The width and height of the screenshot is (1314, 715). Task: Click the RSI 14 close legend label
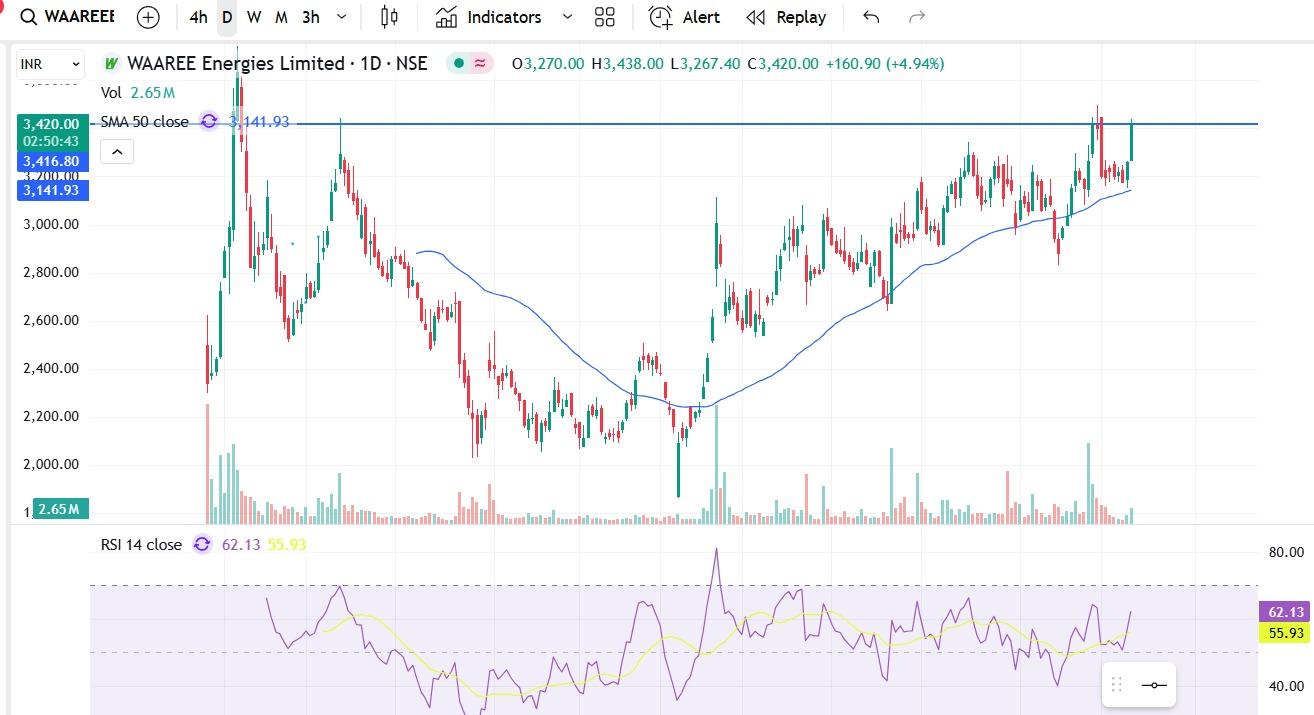click(141, 545)
